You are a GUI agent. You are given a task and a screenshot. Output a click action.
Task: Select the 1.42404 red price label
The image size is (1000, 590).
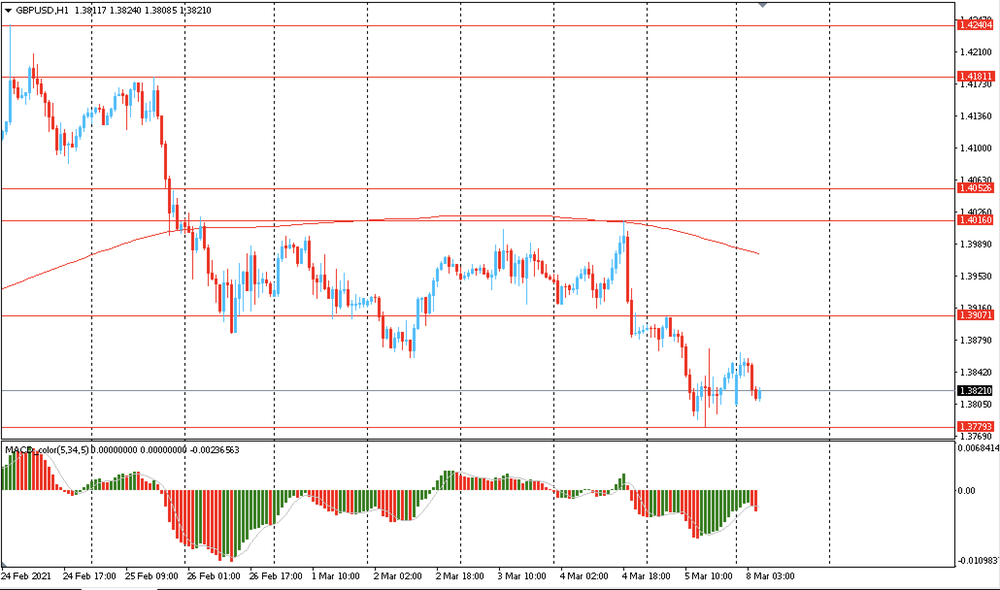pyautogui.click(x=975, y=25)
